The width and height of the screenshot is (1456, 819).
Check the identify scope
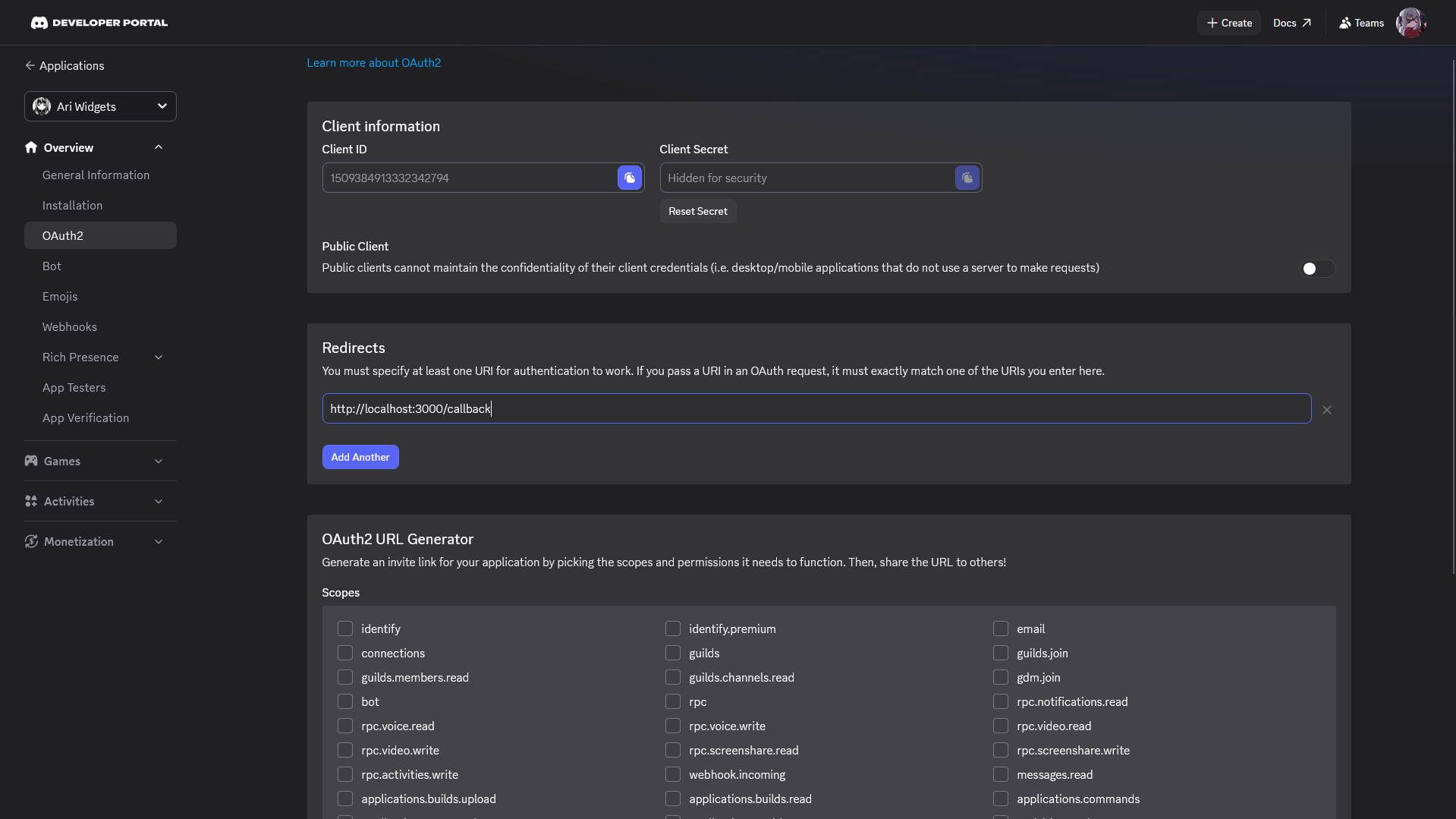345,628
